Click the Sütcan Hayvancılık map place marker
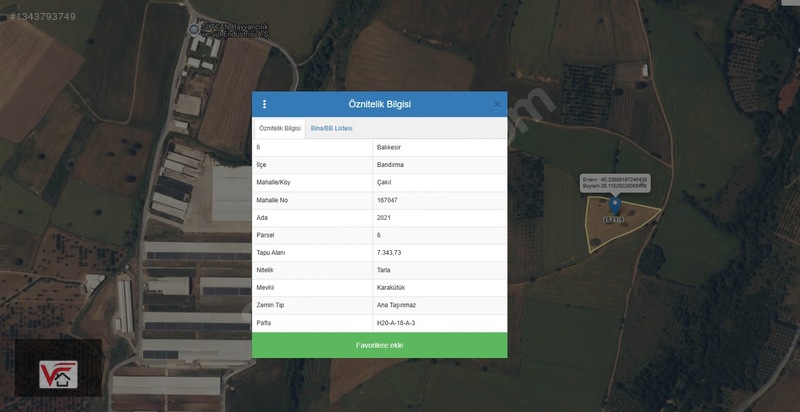 tap(193, 30)
